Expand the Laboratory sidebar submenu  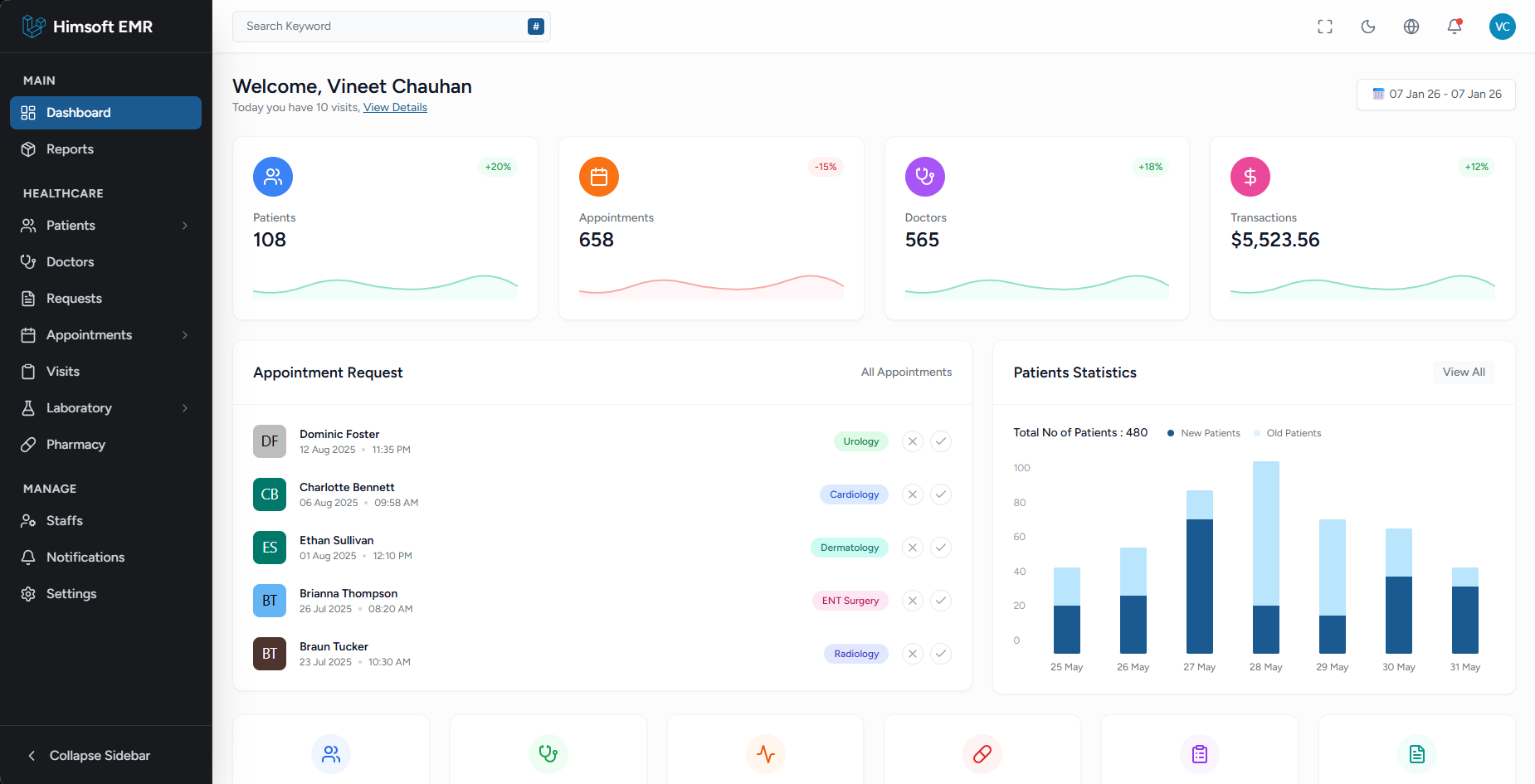pos(185,408)
